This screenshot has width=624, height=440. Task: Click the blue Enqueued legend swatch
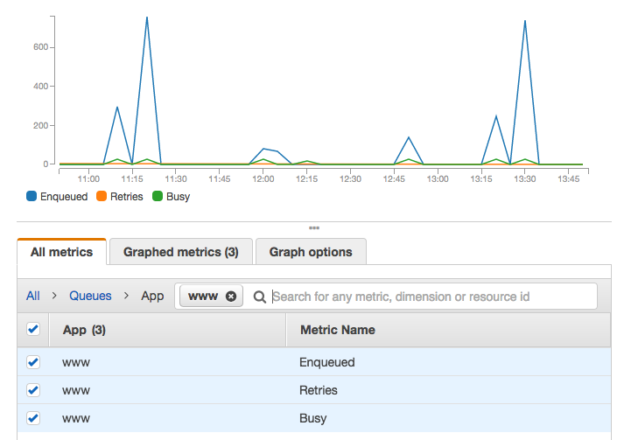tap(32, 197)
